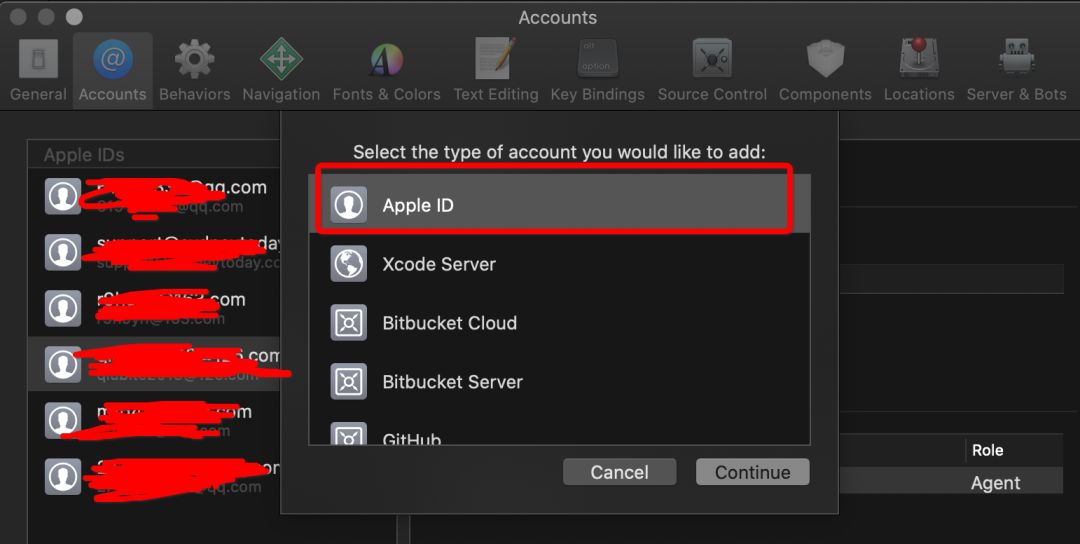Choose Bitbucket Server account type
1080x544 pixels.
[x=559, y=381]
